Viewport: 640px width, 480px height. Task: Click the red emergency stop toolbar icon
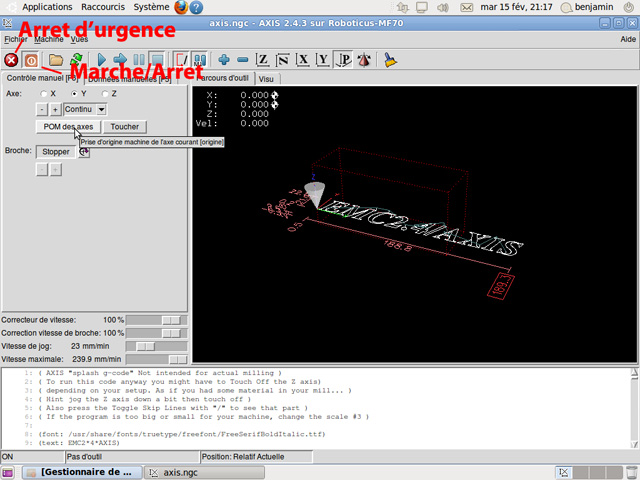click(11, 60)
